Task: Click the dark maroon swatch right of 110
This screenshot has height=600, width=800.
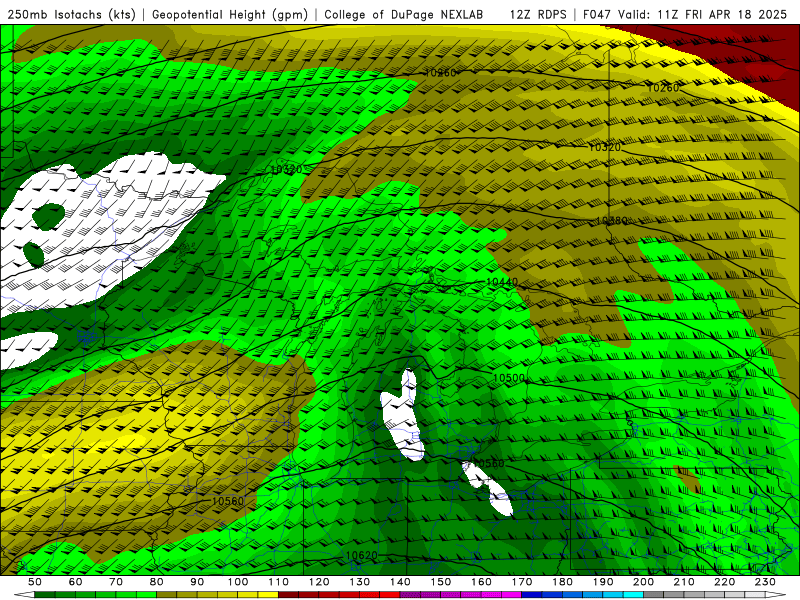Action: point(288,595)
